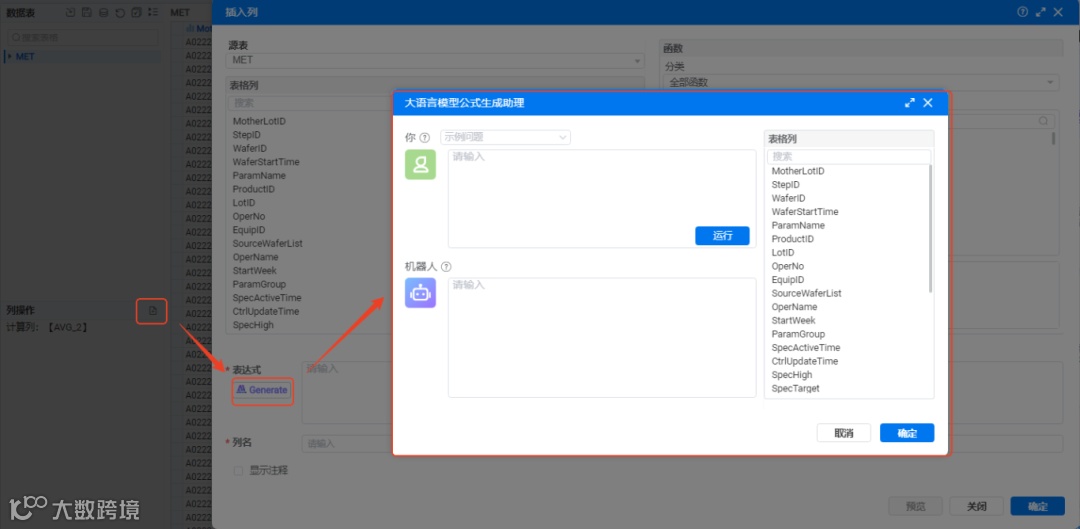Click 取消 in the assistant dialog

pos(844,433)
